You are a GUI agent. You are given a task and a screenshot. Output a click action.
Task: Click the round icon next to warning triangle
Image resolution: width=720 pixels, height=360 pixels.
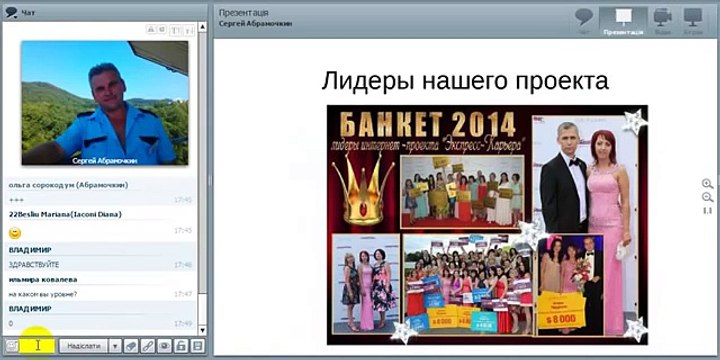(x=162, y=29)
